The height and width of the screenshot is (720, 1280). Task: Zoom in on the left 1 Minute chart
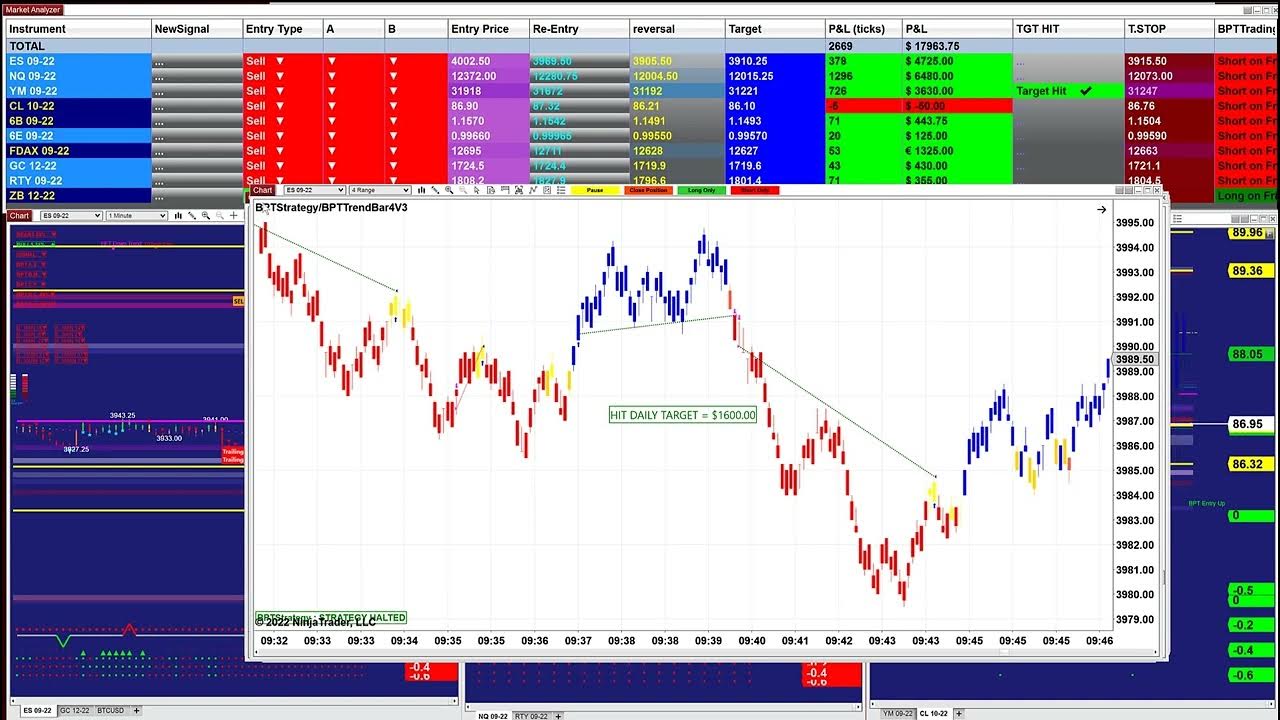point(206,216)
